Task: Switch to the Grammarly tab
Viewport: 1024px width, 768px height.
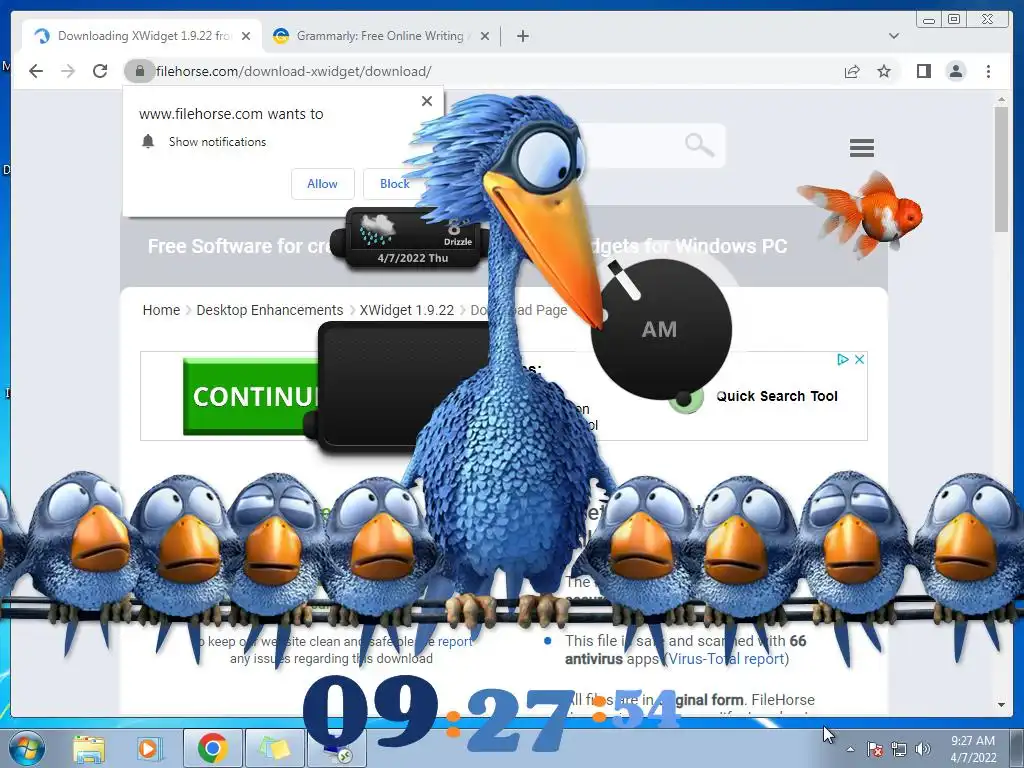Action: tap(382, 36)
